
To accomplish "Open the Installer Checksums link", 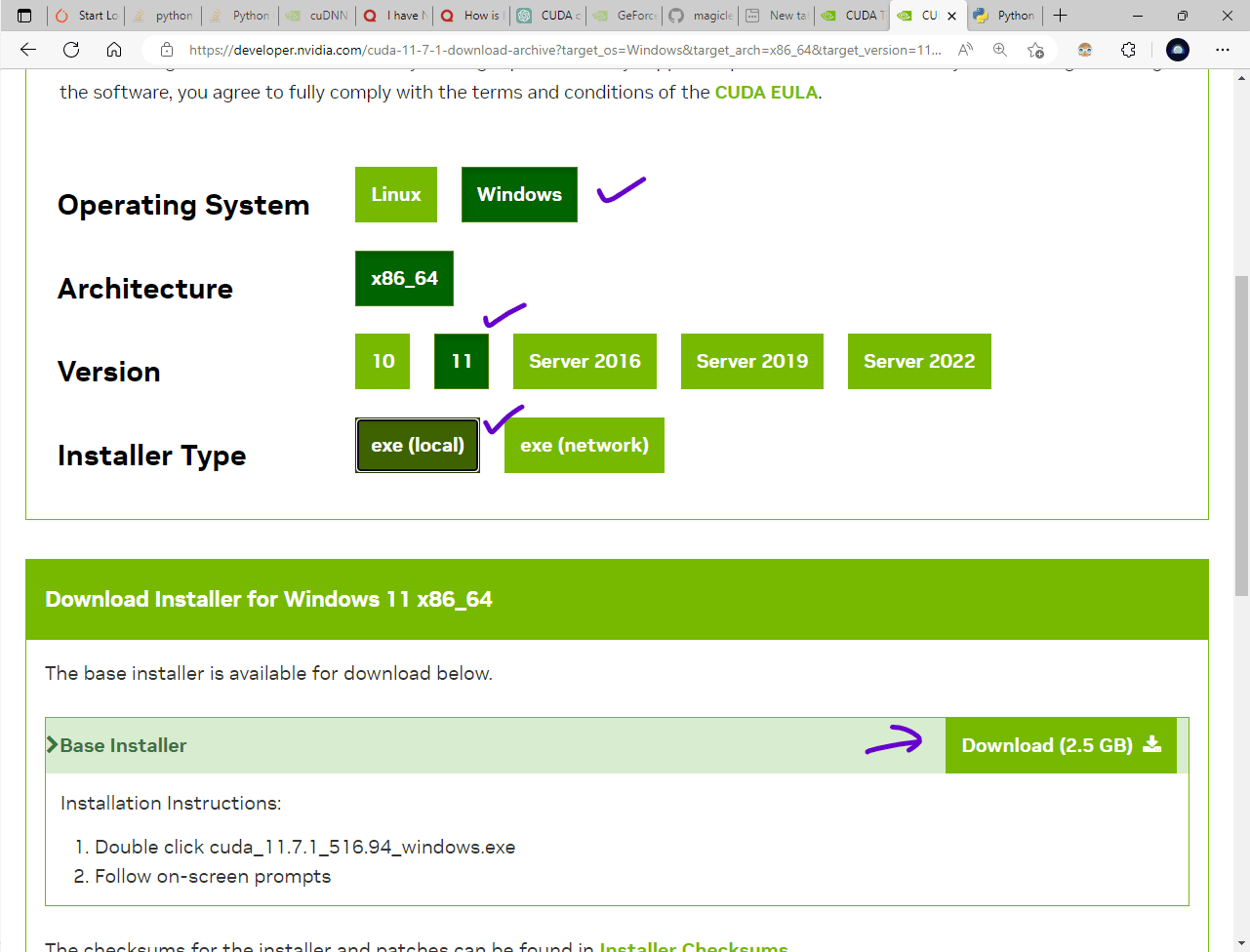I will 694,946.
